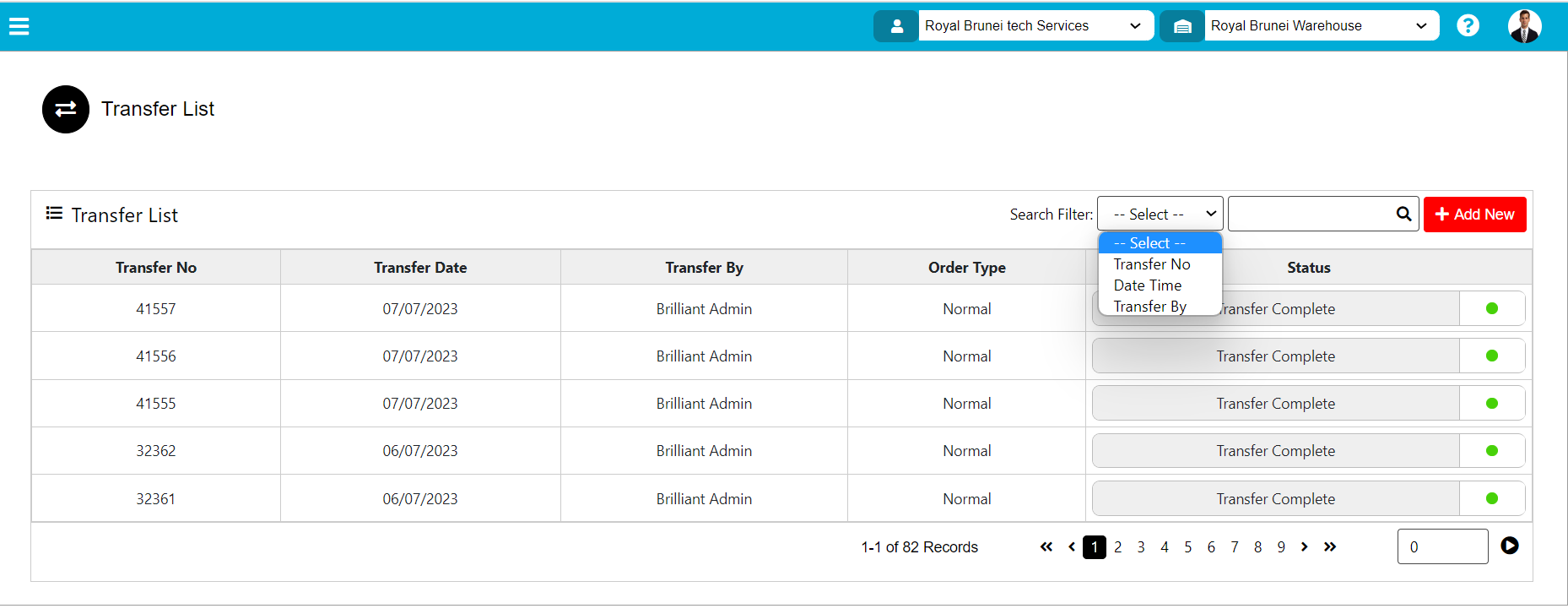Click the Add New button
1568x614 pixels.
coord(1474,215)
